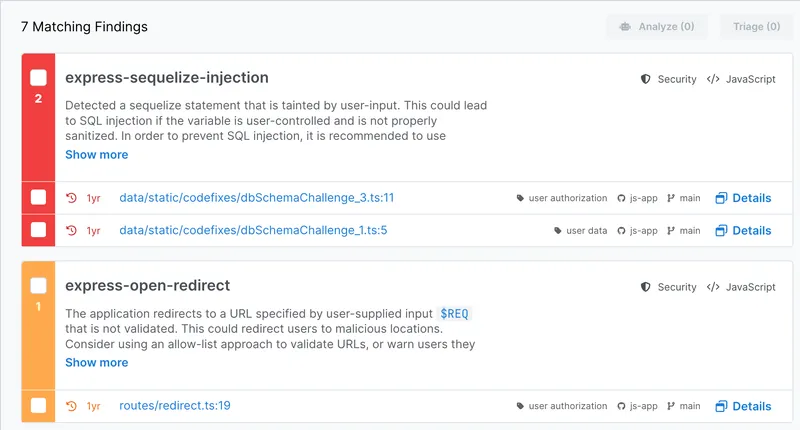Open the data/static/codefixes/dbSchemaChallenge_3.ts:11 link
This screenshot has width=800, height=430.
(256, 198)
